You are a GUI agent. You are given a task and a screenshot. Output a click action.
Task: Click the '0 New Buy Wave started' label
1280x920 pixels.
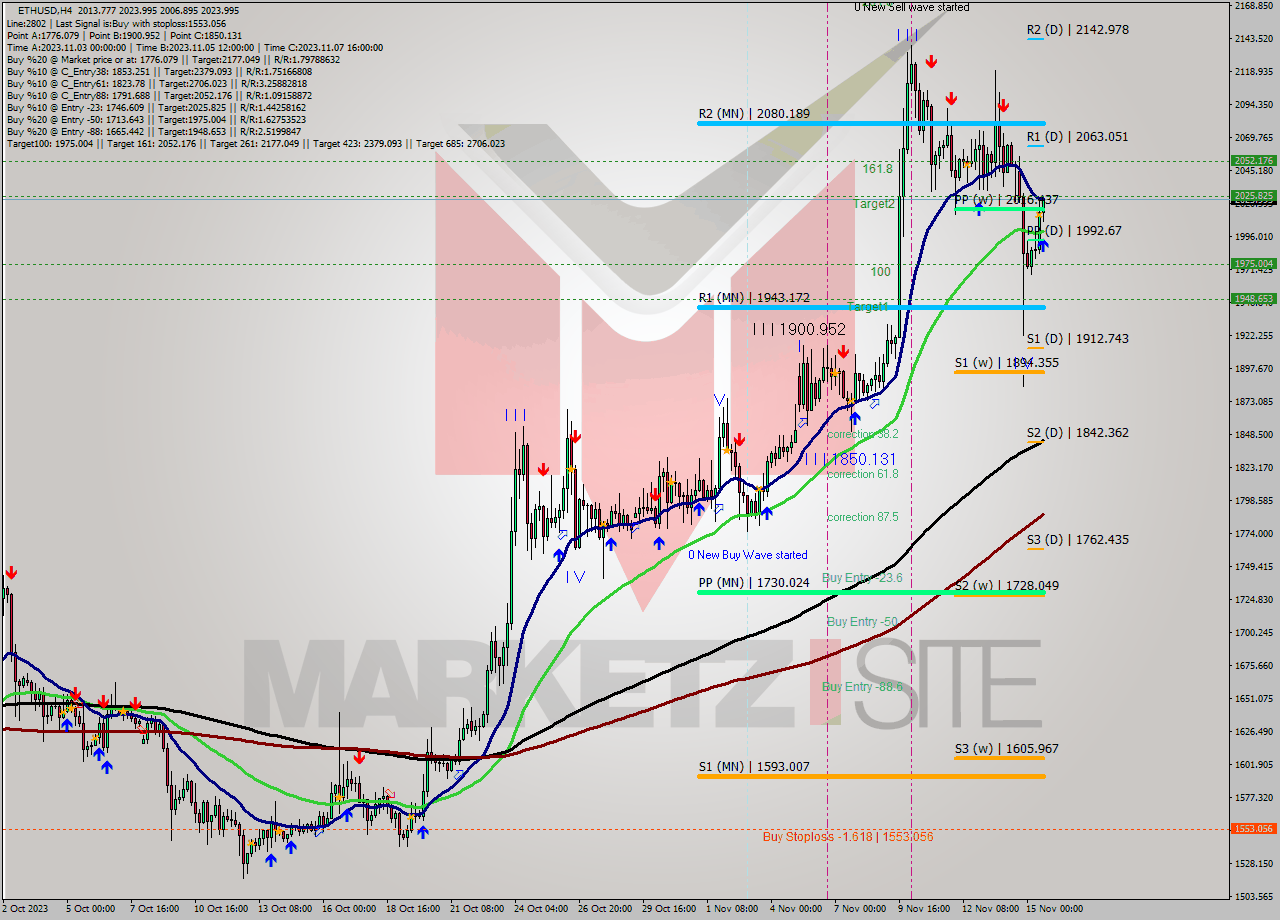pos(748,554)
